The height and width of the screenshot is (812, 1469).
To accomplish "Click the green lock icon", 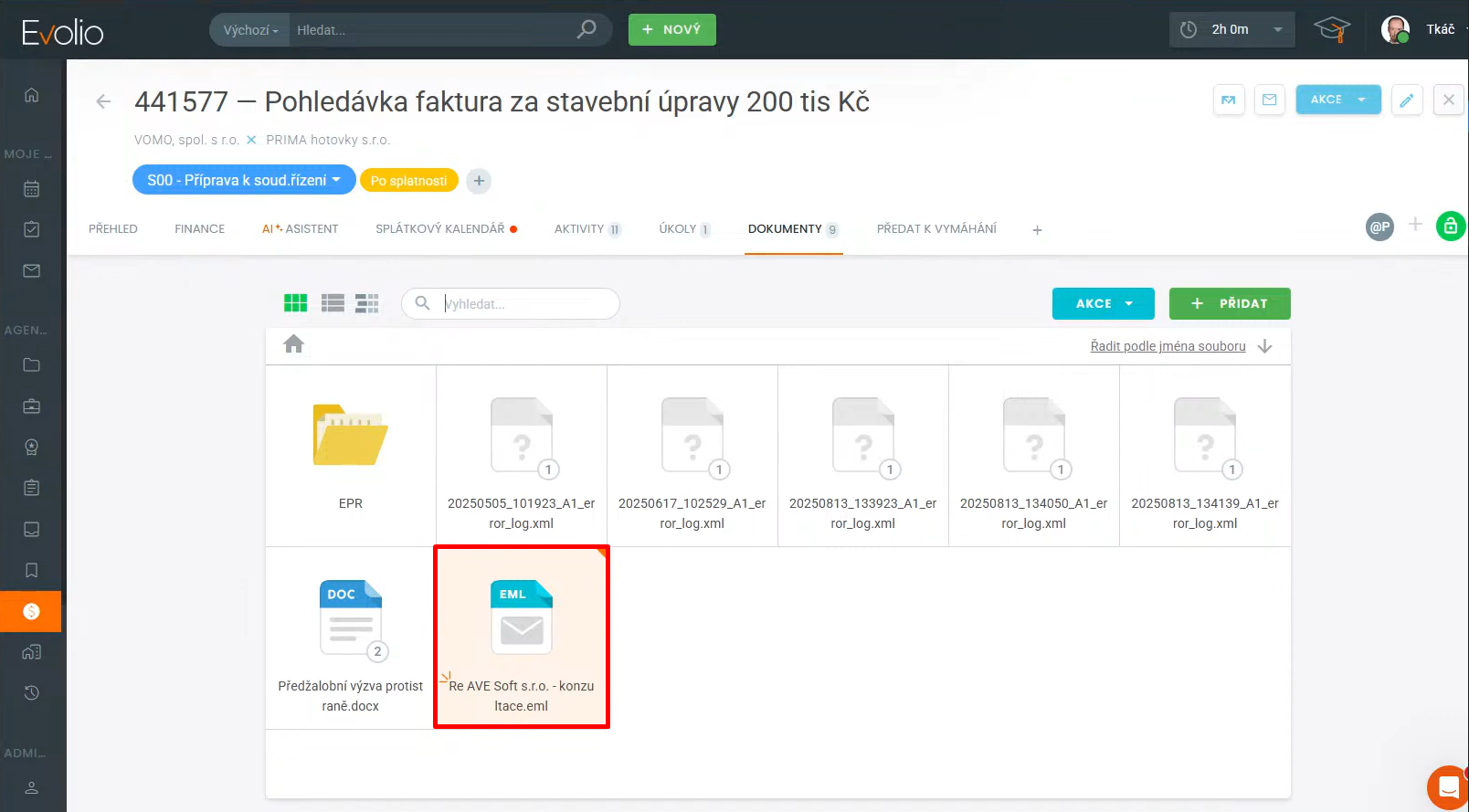I will pos(1450,226).
